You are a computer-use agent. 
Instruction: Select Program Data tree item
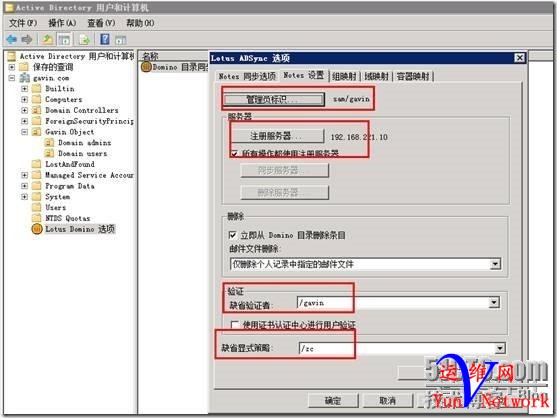click(70, 186)
